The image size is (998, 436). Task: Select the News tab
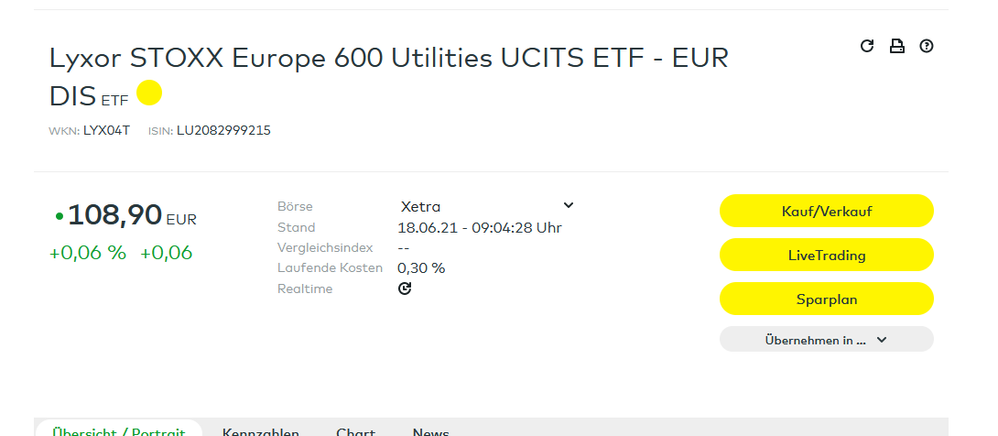pos(431,432)
